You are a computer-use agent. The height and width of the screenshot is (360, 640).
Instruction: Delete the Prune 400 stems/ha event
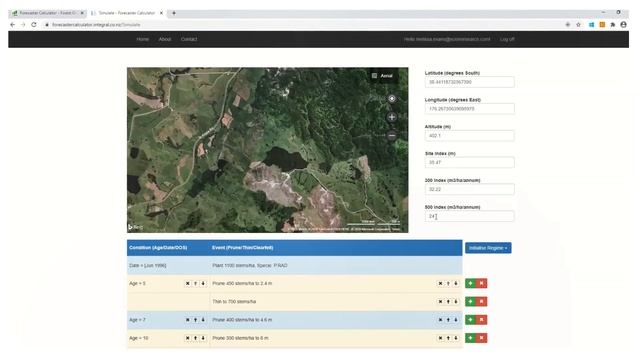tap(440, 320)
